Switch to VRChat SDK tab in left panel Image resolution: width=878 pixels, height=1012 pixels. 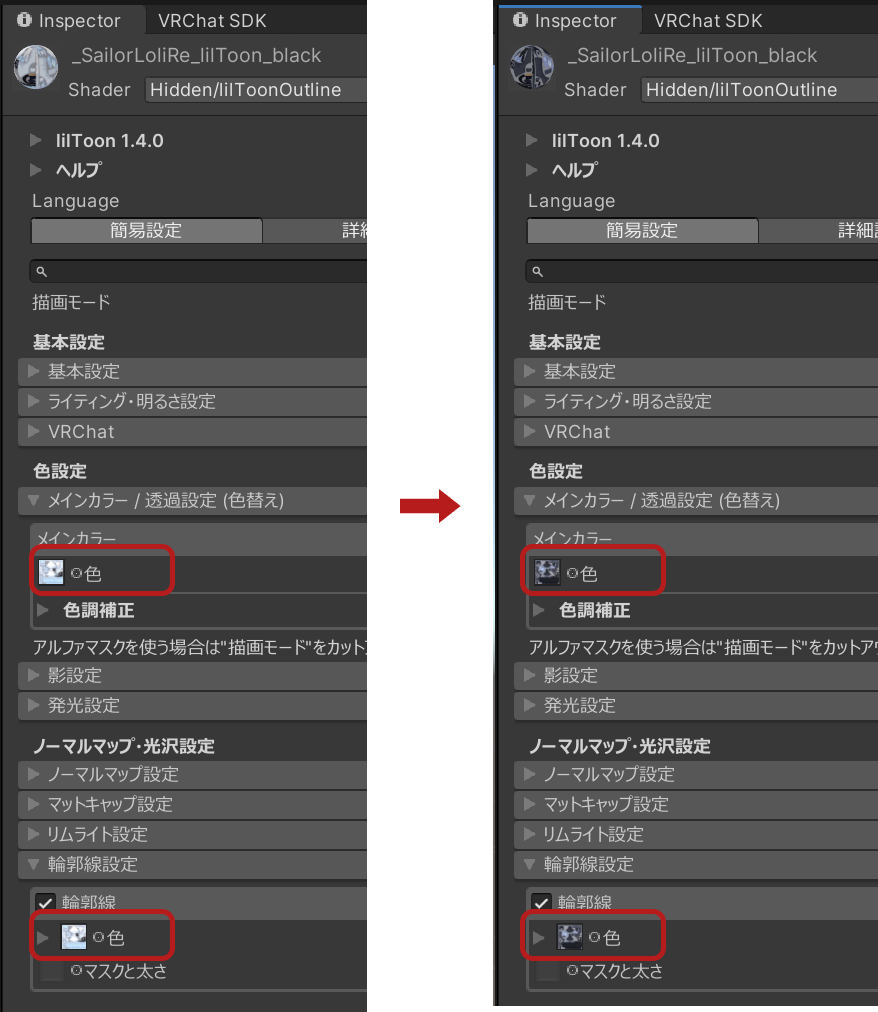coord(212,21)
